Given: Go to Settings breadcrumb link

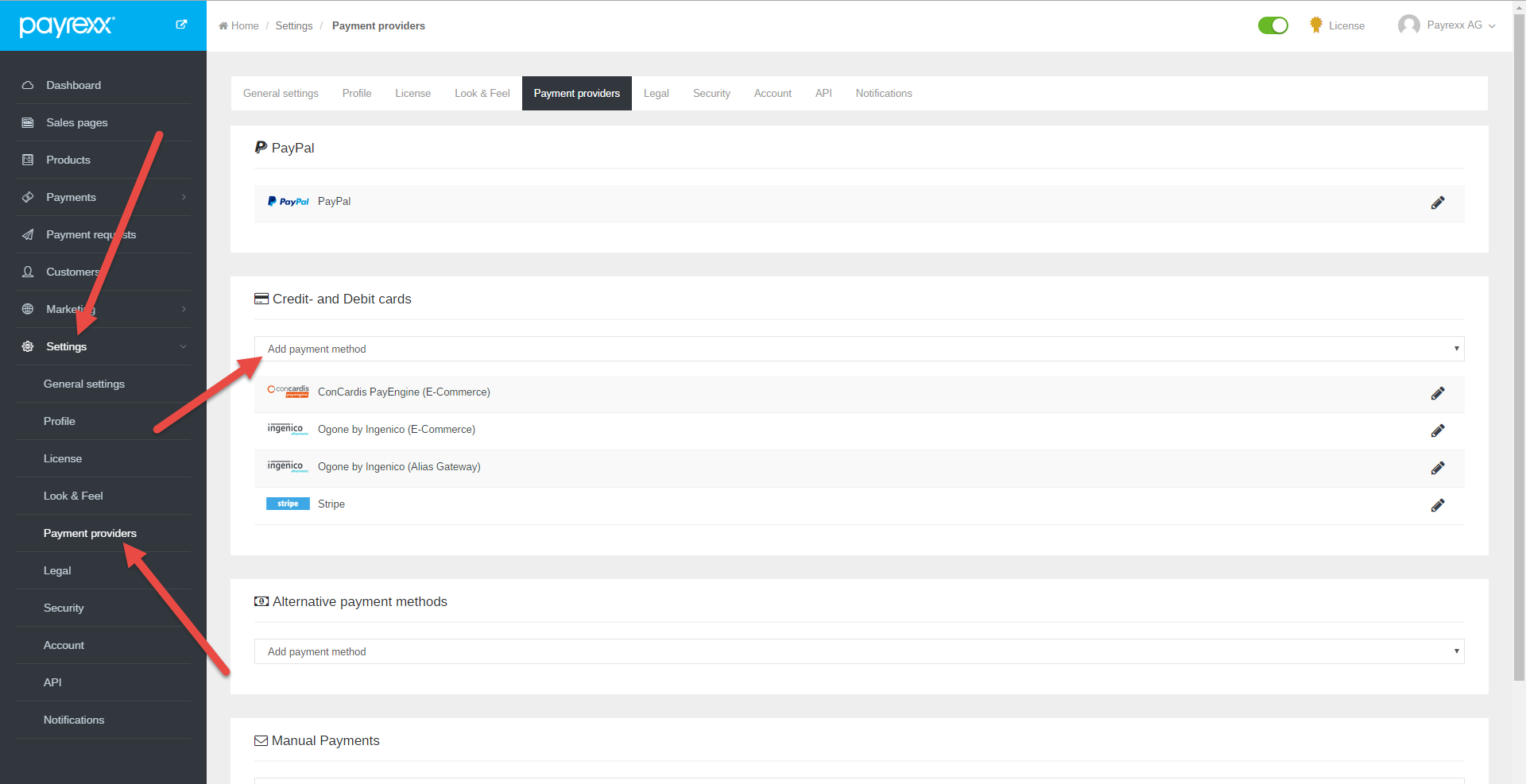Looking at the screenshot, I should click(294, 25).
